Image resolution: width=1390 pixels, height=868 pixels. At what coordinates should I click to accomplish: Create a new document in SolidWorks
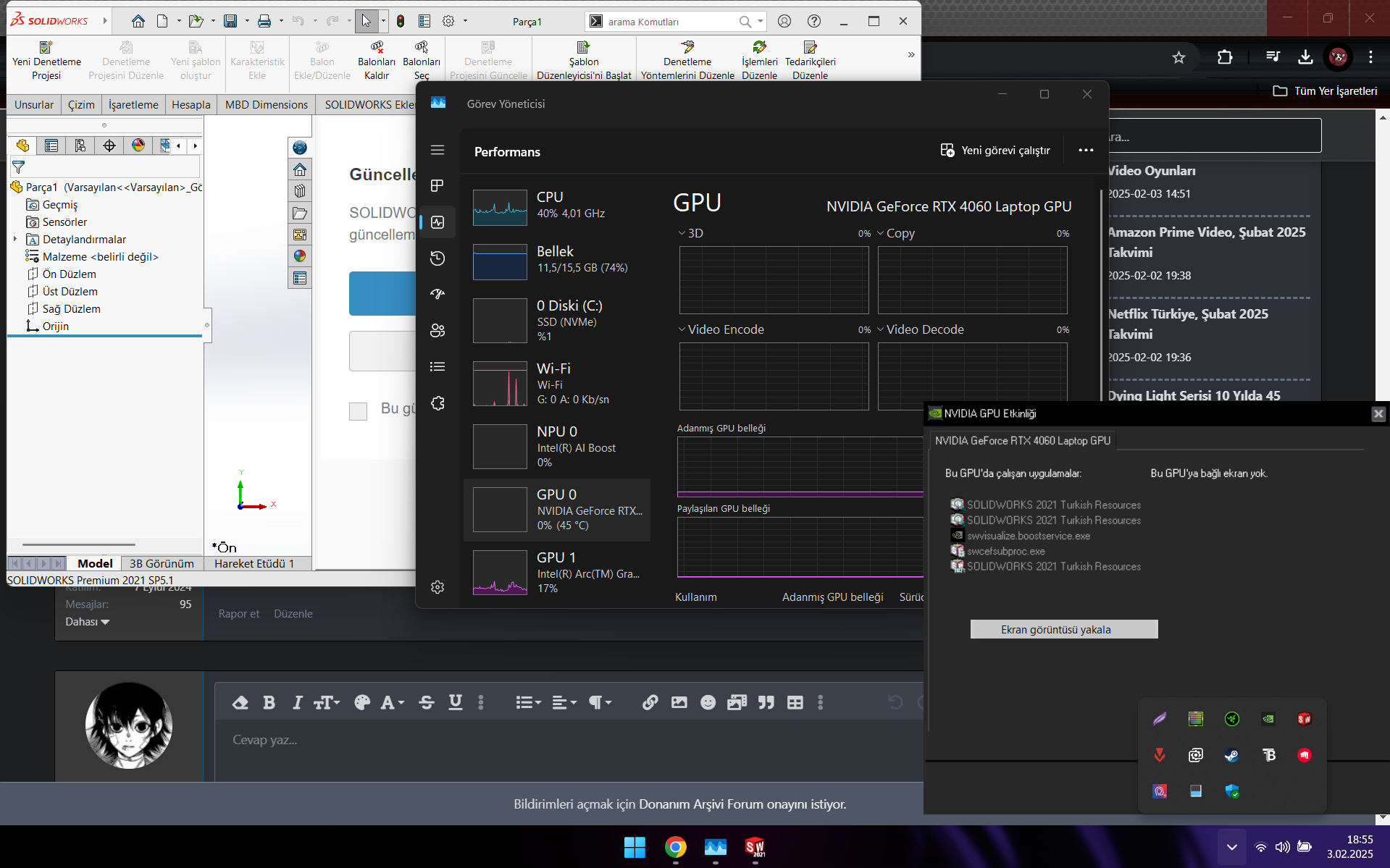(x=162, y=21)
